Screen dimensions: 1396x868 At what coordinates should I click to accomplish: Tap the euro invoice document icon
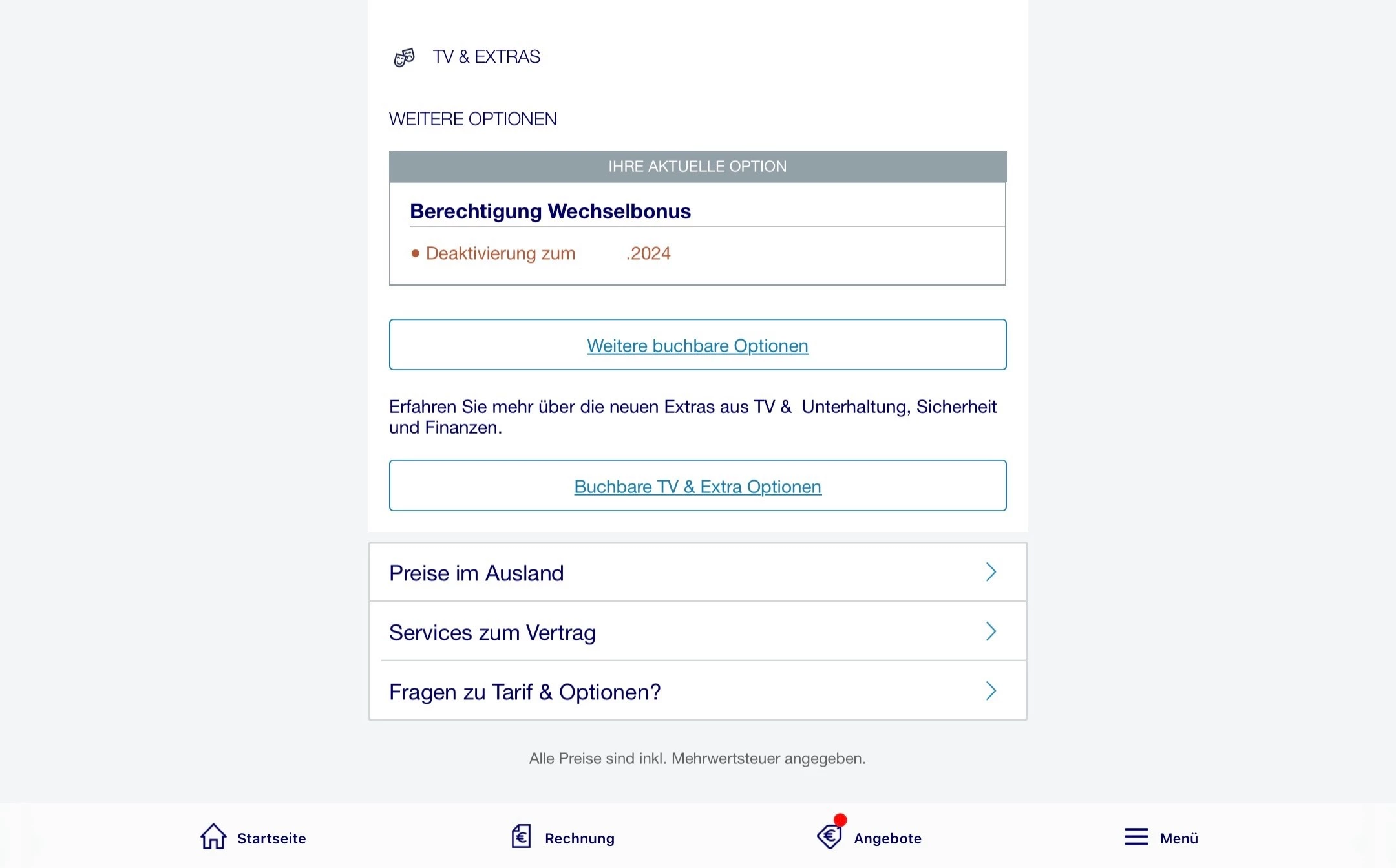(x=521, y=836)
